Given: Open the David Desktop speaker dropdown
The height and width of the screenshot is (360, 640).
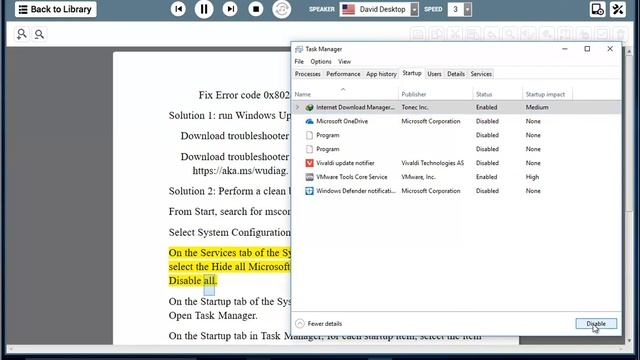Looking at the screenshot, I should pyautogui.click(x=414, y=9).
